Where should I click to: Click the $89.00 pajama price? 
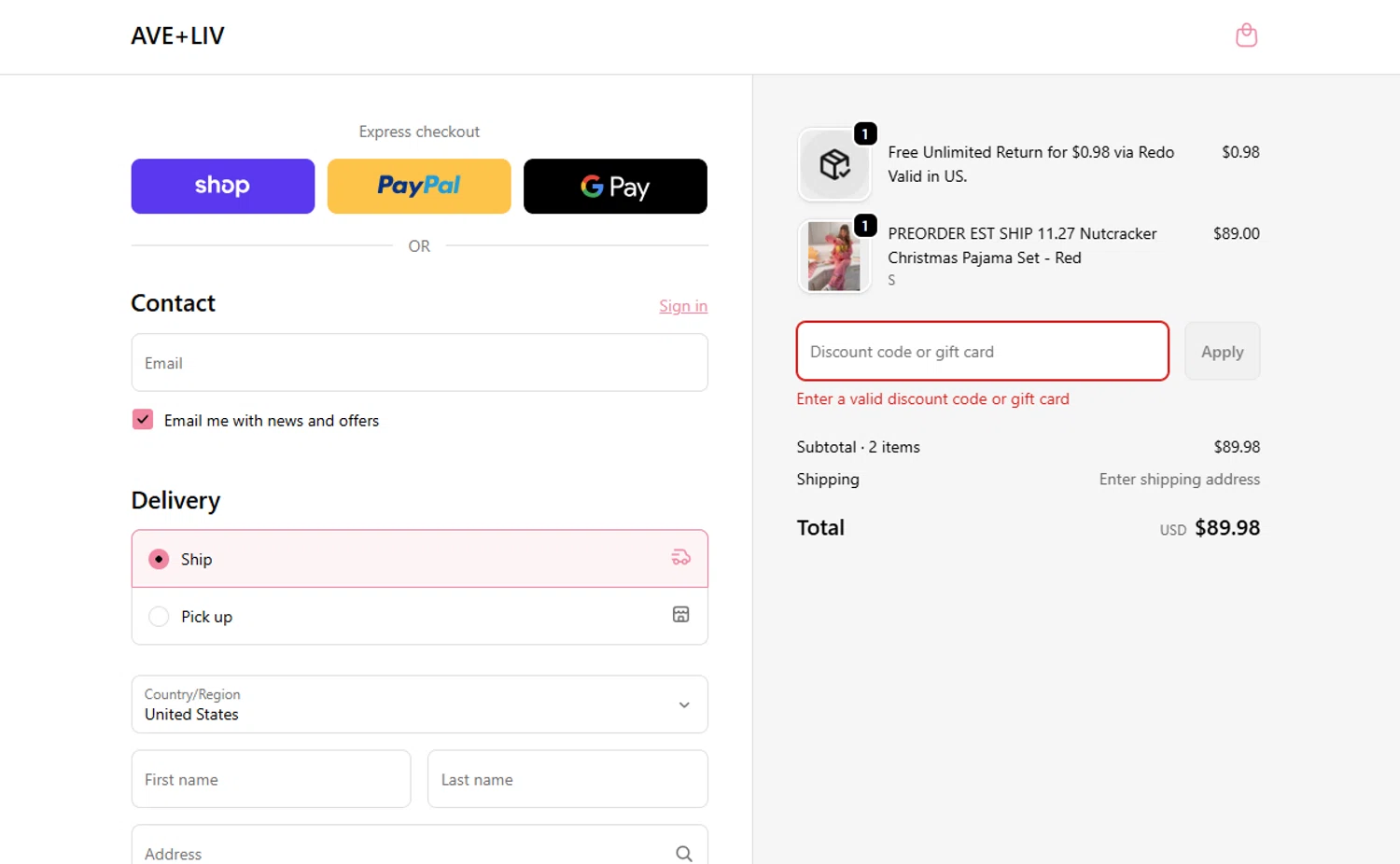[x=1236, y=233]
